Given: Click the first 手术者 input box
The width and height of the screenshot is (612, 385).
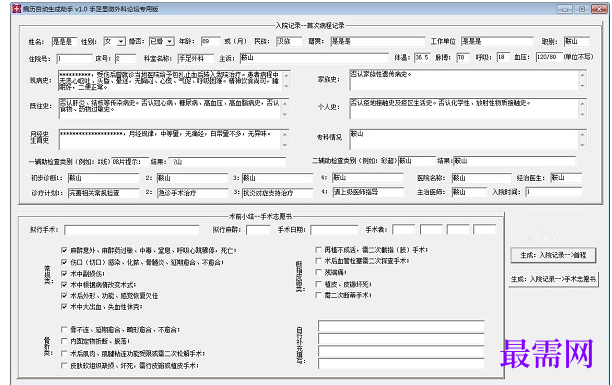Looking at the screenshot, I should pyautogui.click(x=404, y=229).
